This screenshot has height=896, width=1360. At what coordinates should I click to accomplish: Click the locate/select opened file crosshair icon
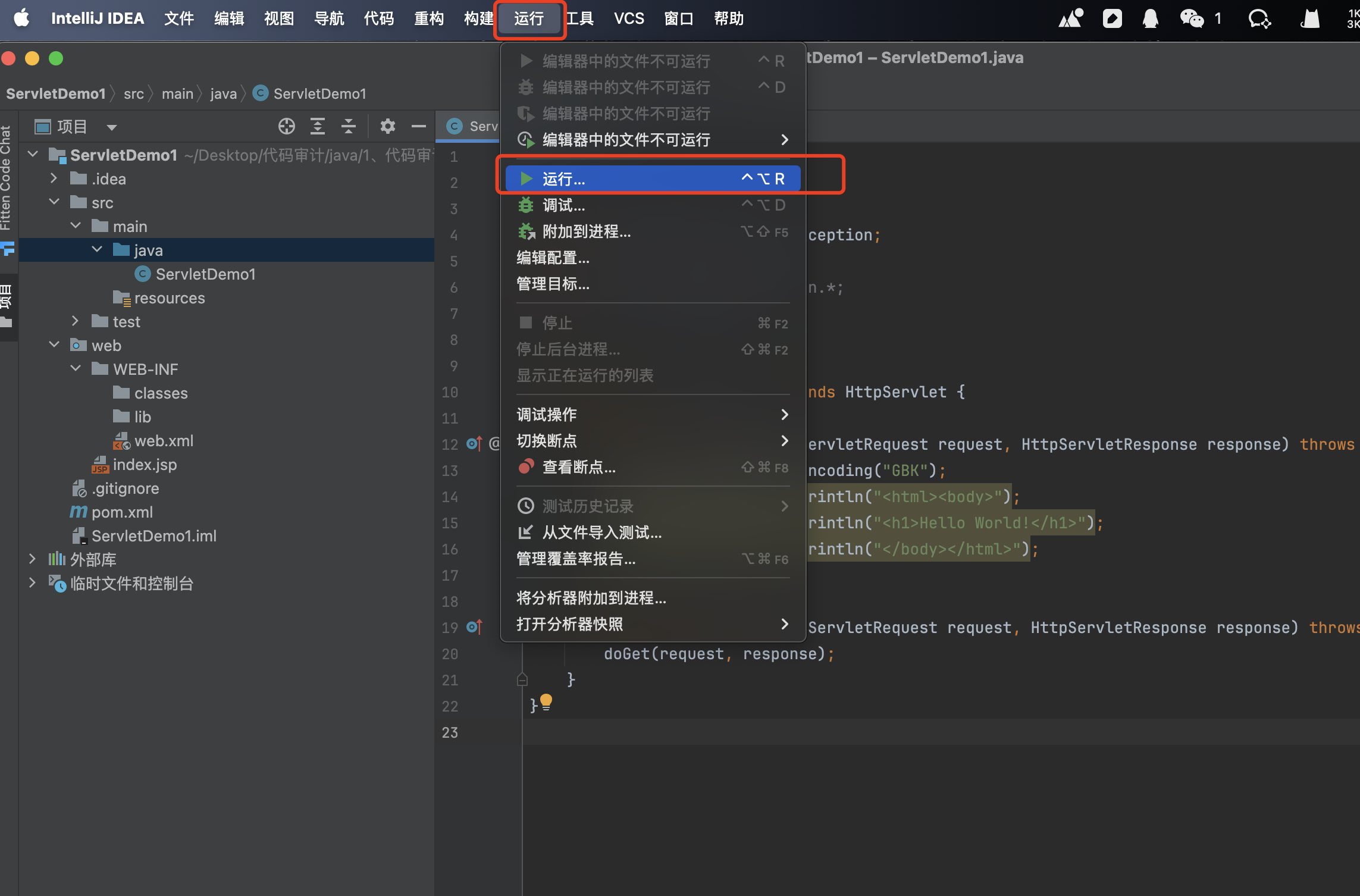287,126
